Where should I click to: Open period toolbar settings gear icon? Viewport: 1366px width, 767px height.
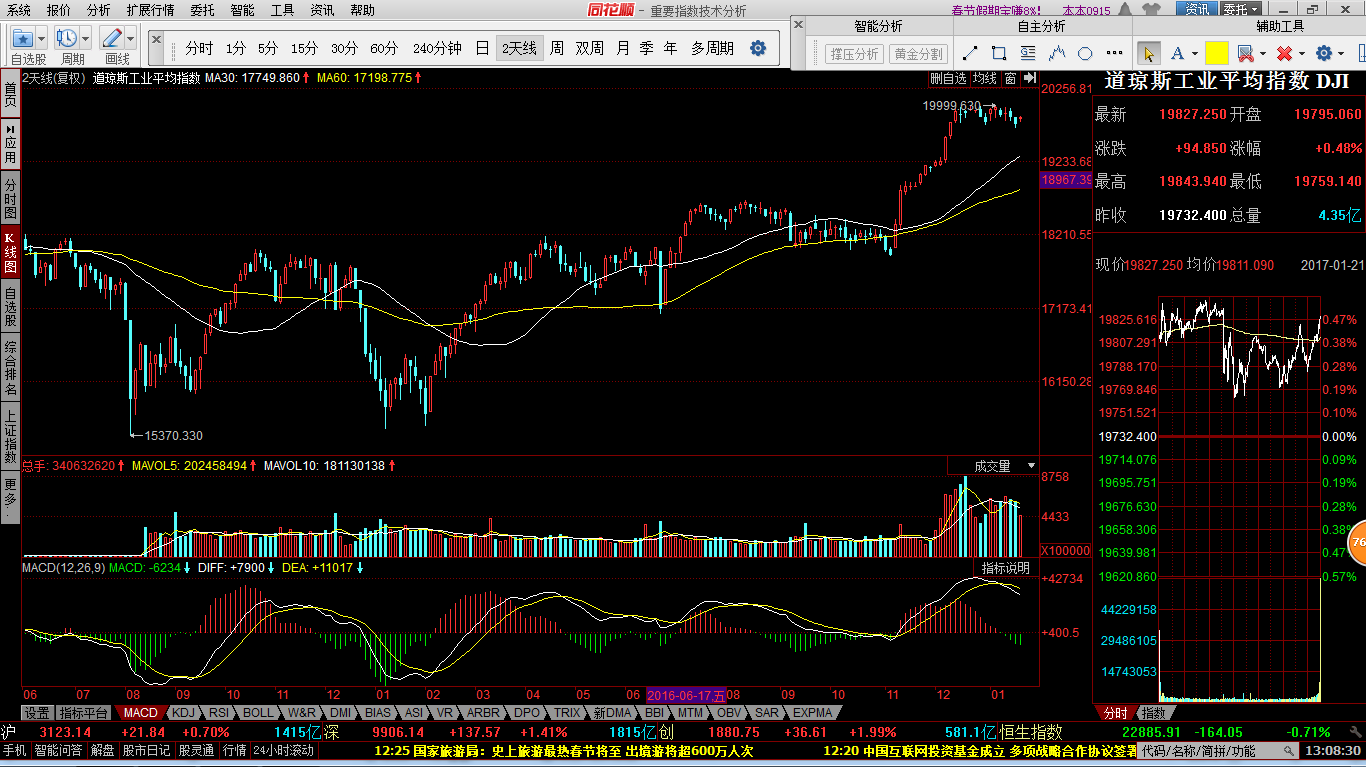pyautogui.click(x=758, y=48)
